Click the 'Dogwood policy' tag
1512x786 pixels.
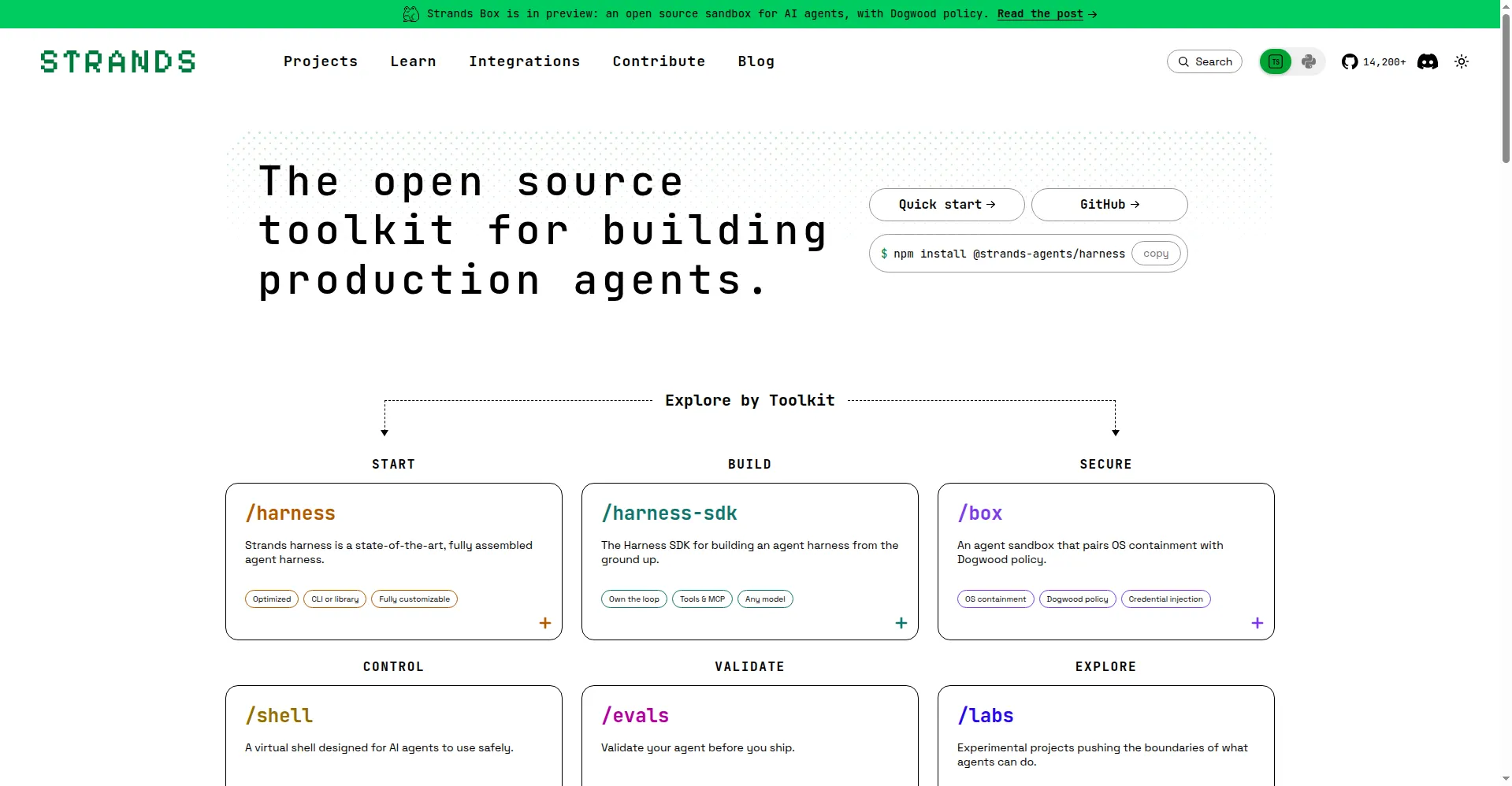(x=1078, y=599)
